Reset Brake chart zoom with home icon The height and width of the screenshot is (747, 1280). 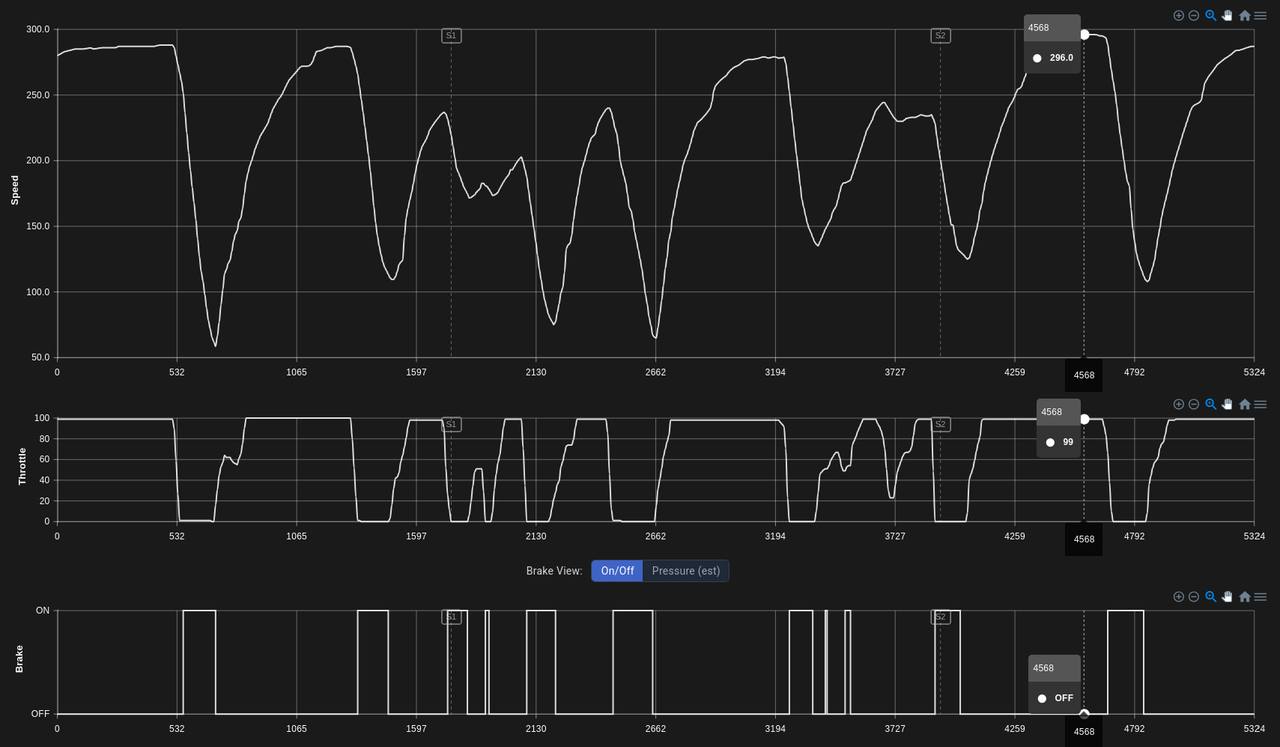click(x=1245, y=597)
